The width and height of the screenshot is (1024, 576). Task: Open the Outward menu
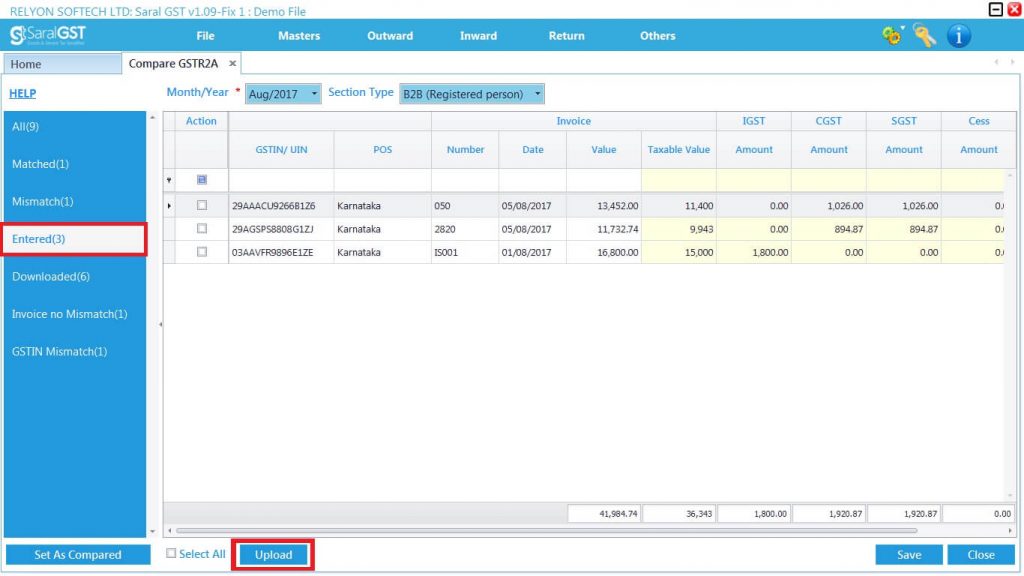tap(390, 36)
